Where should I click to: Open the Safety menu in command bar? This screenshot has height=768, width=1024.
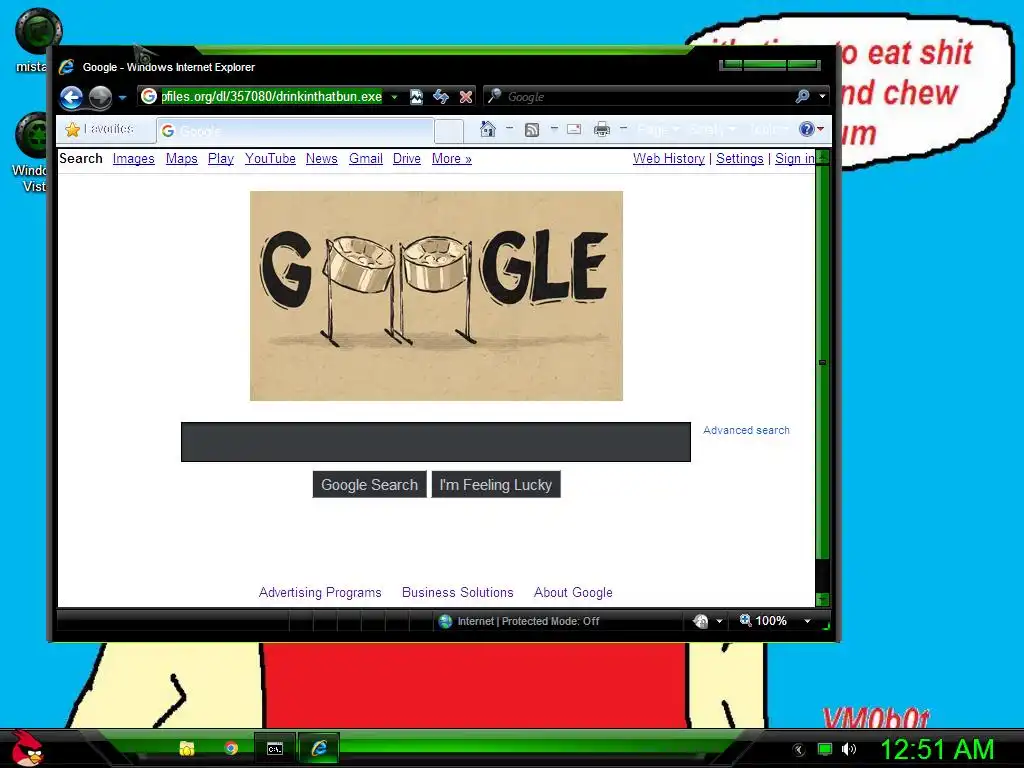[x=712, y=129]
